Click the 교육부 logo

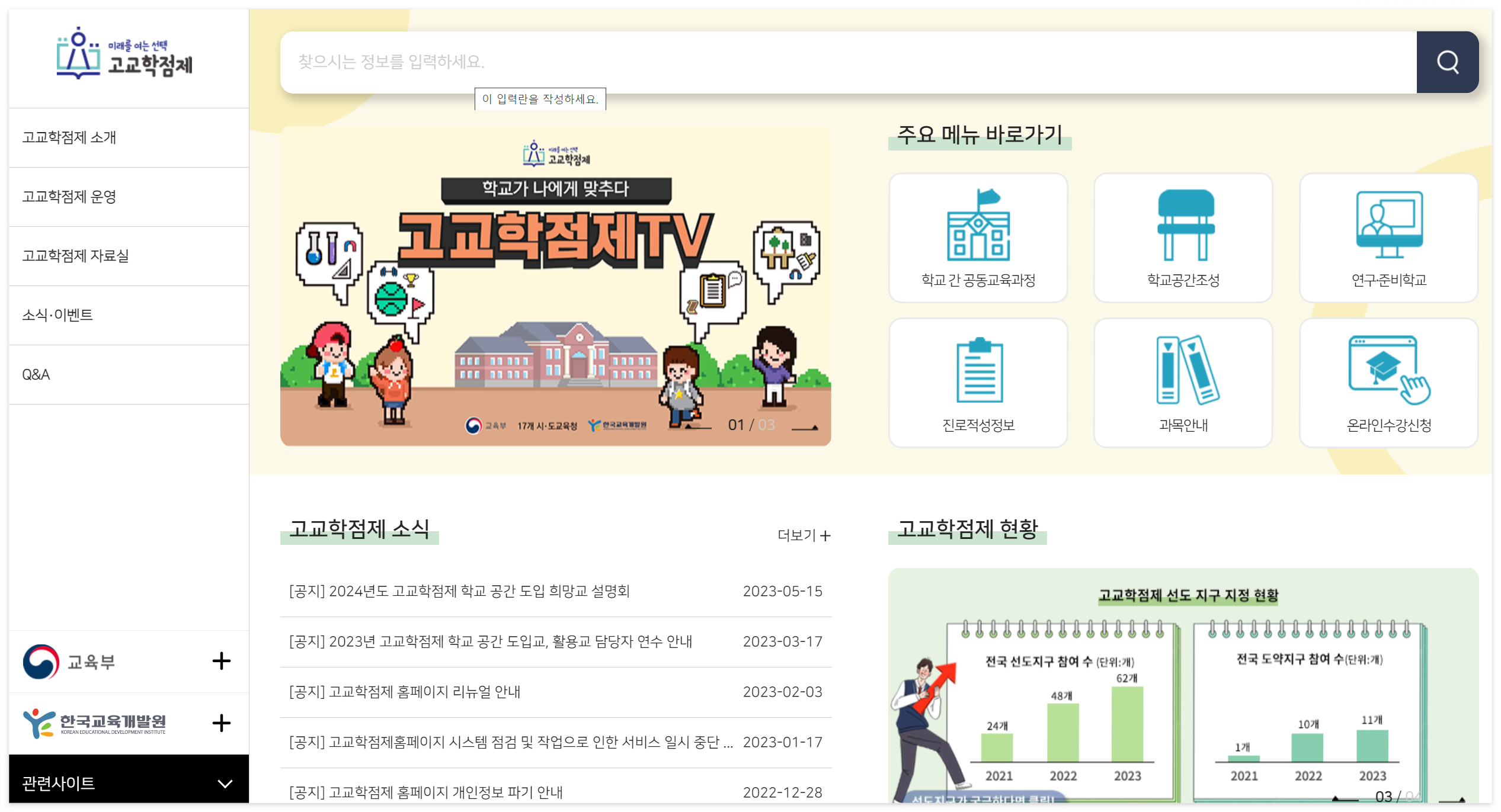coord(69,662)
